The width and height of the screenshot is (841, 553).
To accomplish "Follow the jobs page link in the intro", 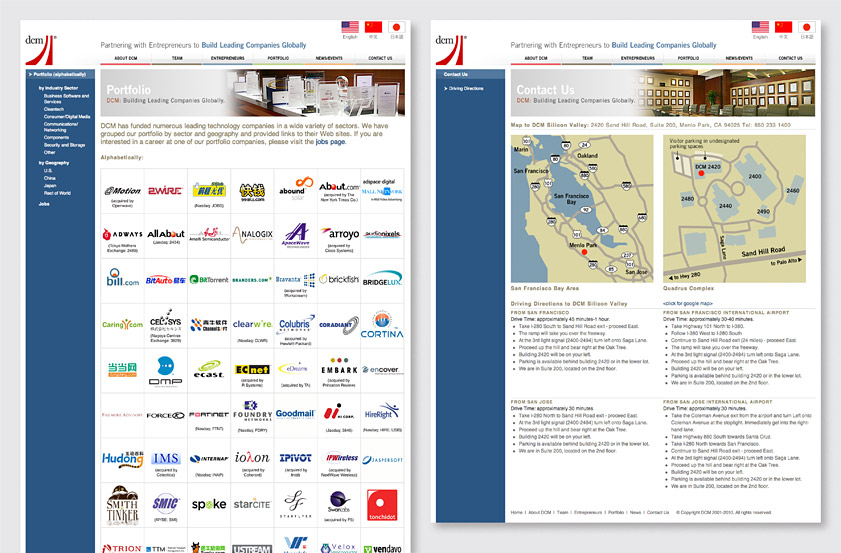I will coord(330,142).
